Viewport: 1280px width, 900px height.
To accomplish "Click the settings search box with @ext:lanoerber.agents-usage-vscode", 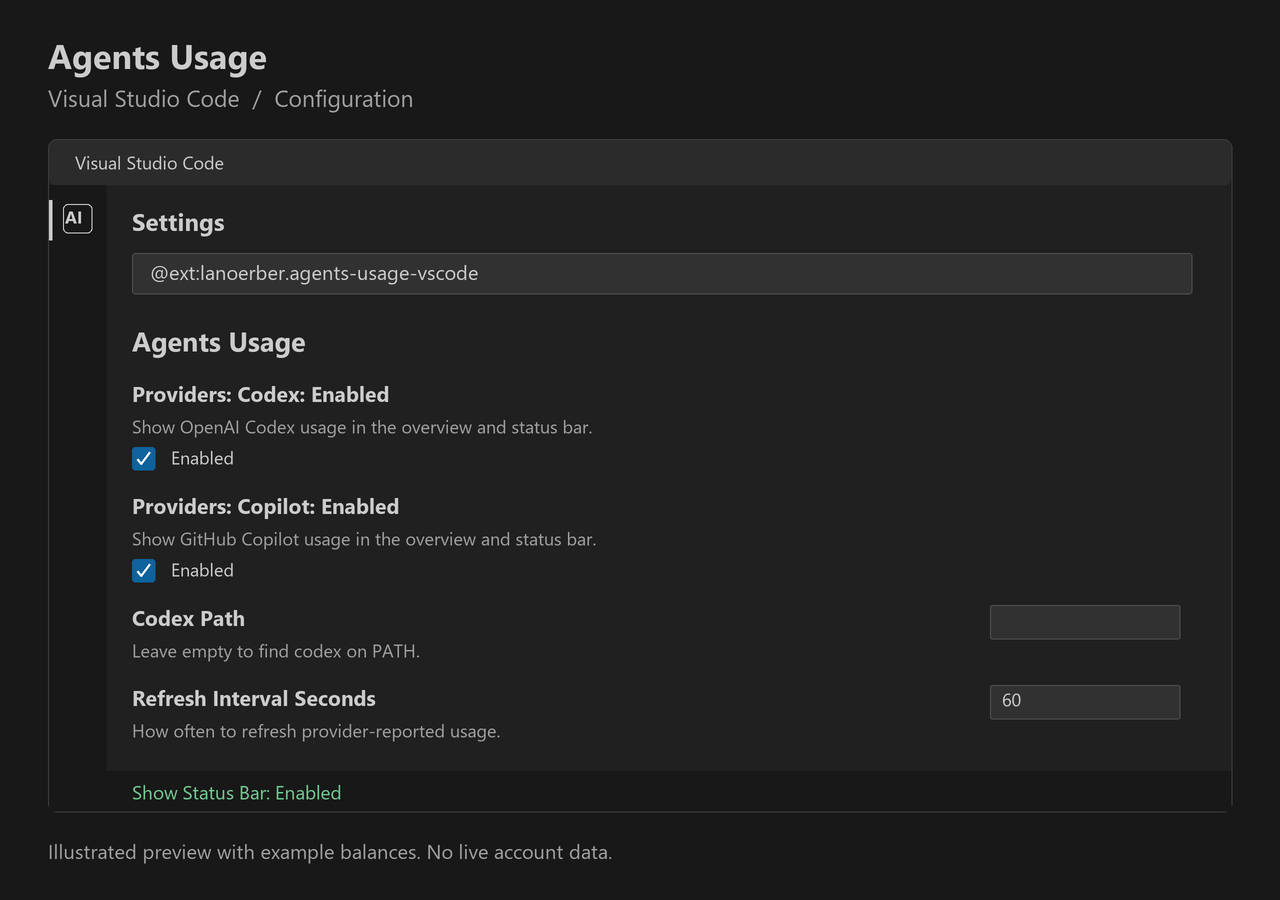I will [662, 274].
